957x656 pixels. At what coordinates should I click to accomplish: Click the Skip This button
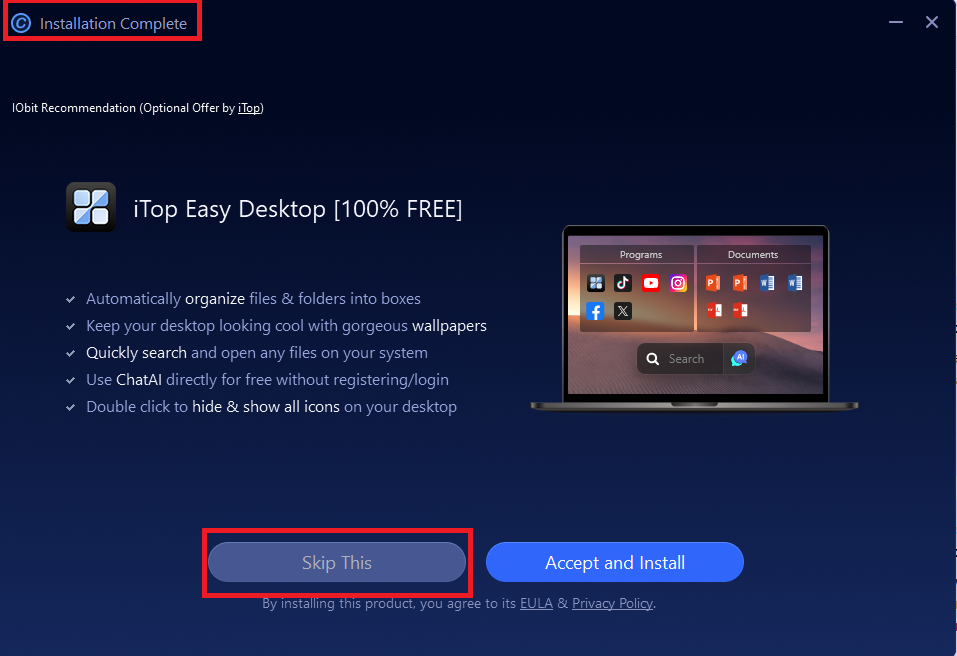tap(337, 562)
